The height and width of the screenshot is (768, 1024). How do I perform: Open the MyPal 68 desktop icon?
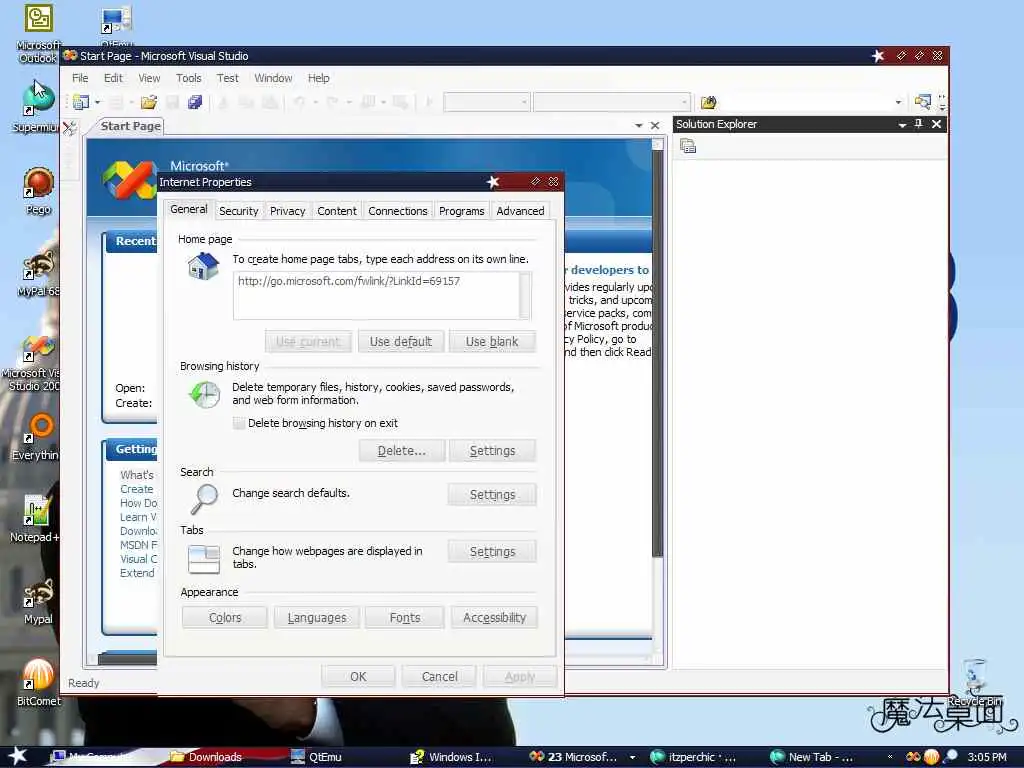click(x=39, y=274)
